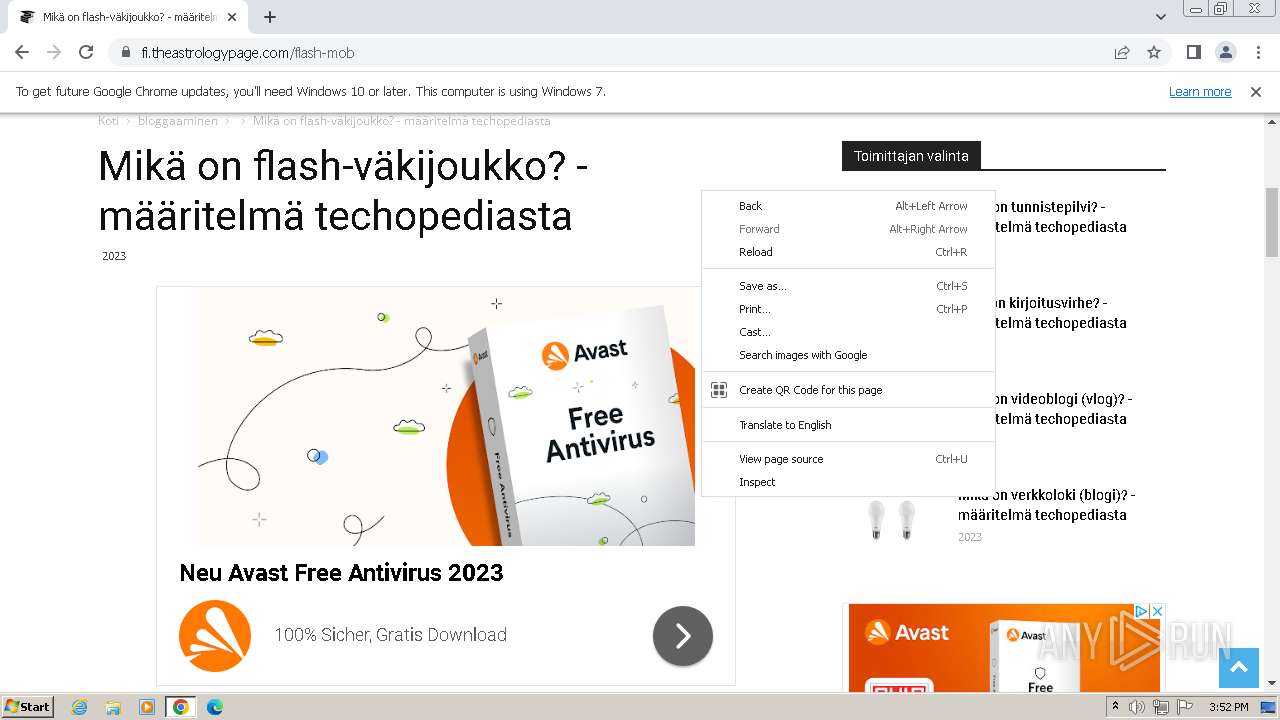Close the sidebar Avast ad with X
This screenshot has width=1280, height=720.
1157,611
